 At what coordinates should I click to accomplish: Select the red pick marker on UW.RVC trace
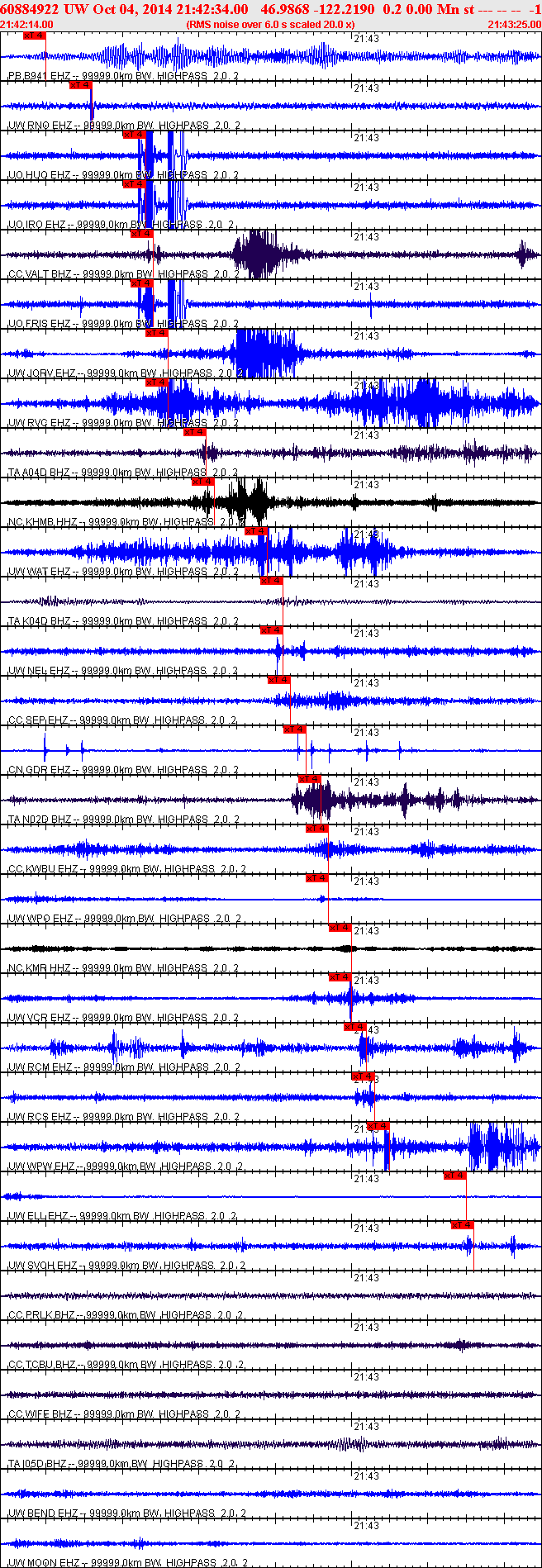(157, 382)
